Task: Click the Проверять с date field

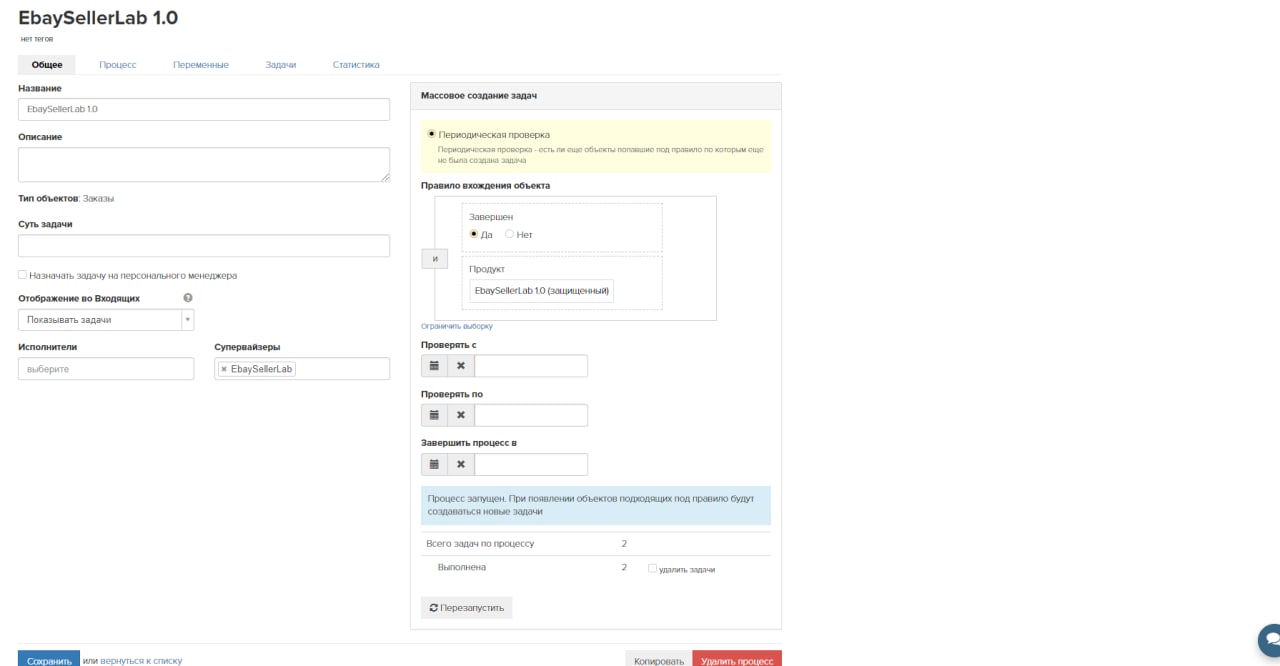Action: tap(531, 366)
